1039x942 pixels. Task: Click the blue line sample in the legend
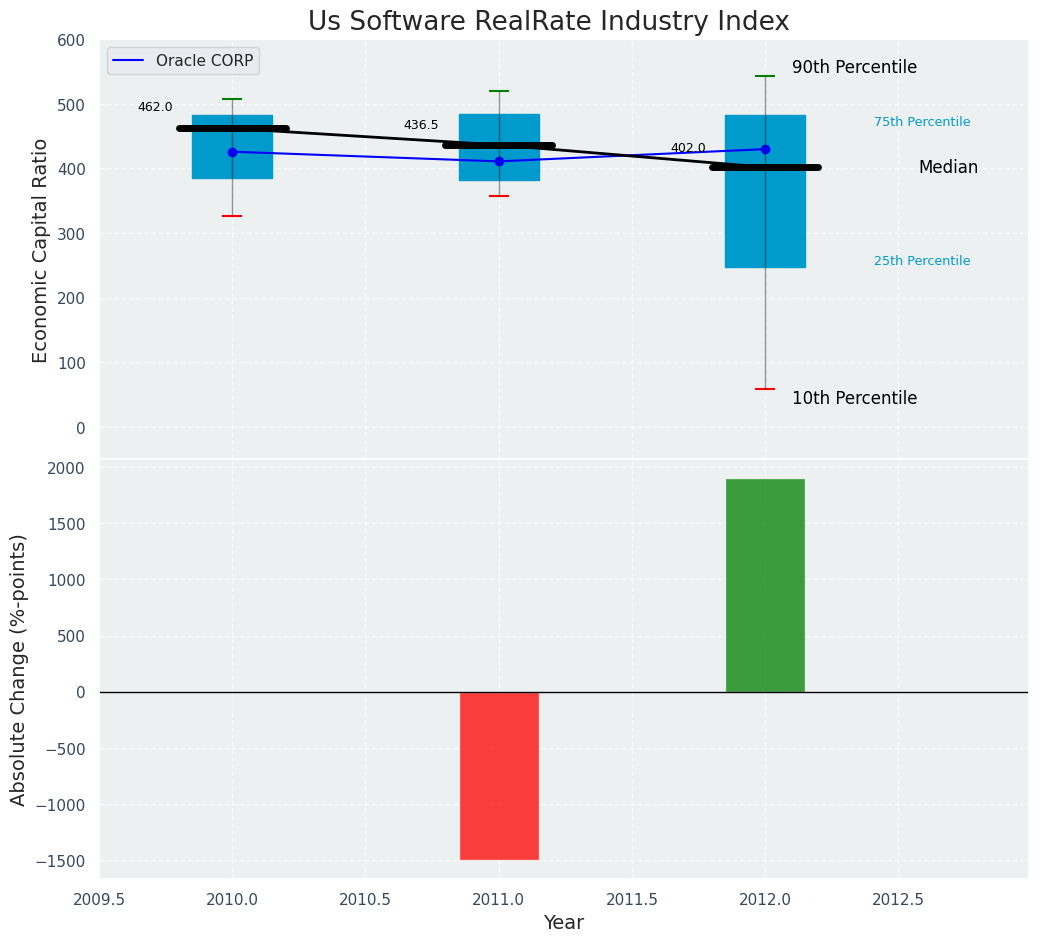(129, 61)
